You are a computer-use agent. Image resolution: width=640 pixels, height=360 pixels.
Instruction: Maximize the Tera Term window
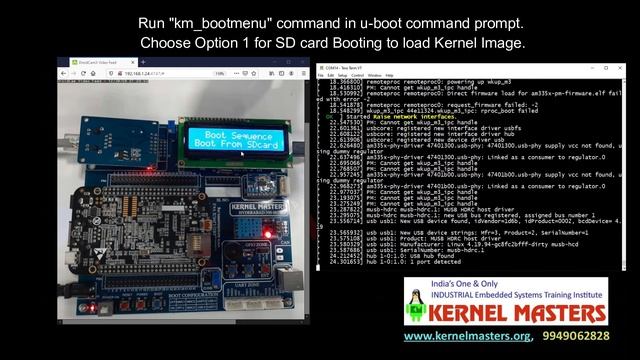coord(606,68)
